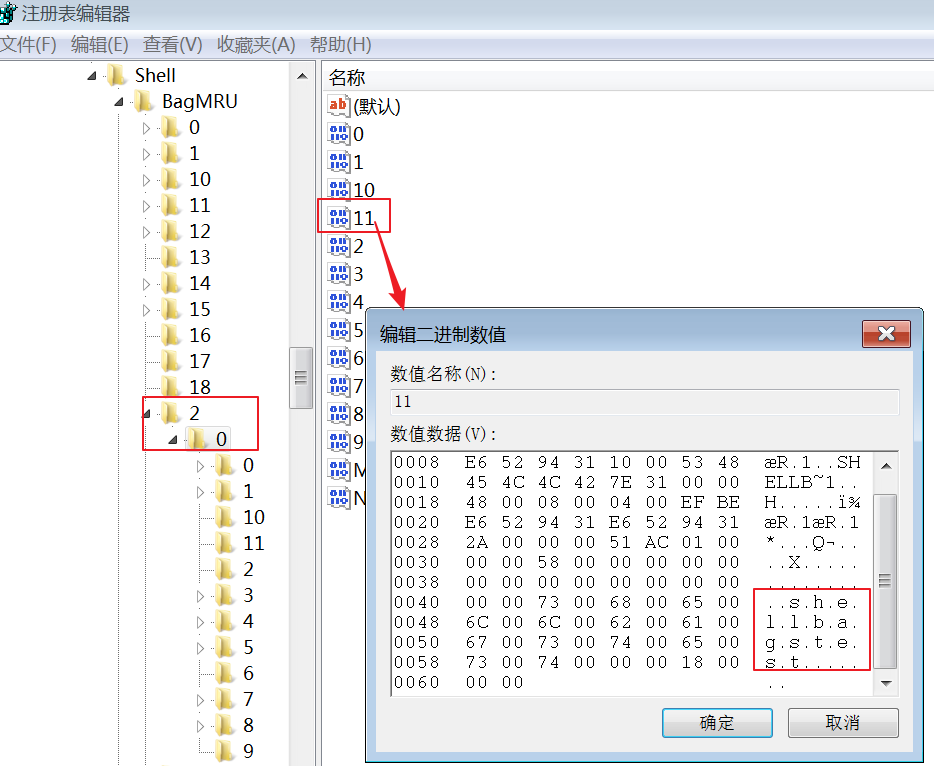Expand the key 1 under BagMRU
Image resolution: width=934 pixels, height=766 pixels.
[x=146, y=152]
